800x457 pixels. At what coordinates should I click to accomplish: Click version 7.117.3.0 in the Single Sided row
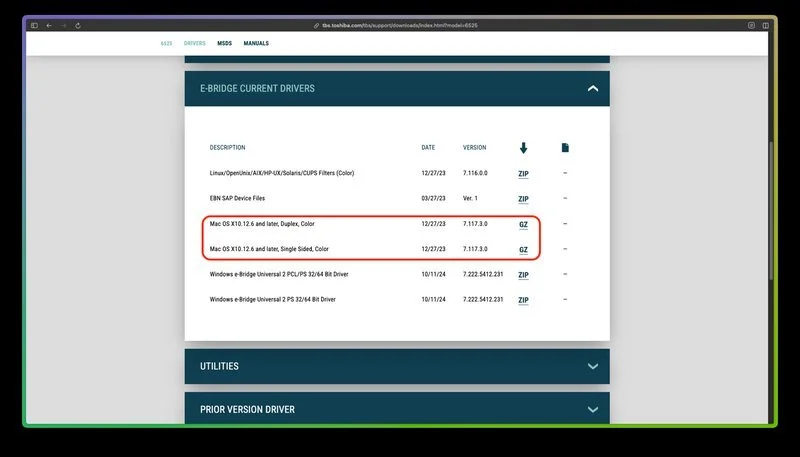click(x=475, y=249)
